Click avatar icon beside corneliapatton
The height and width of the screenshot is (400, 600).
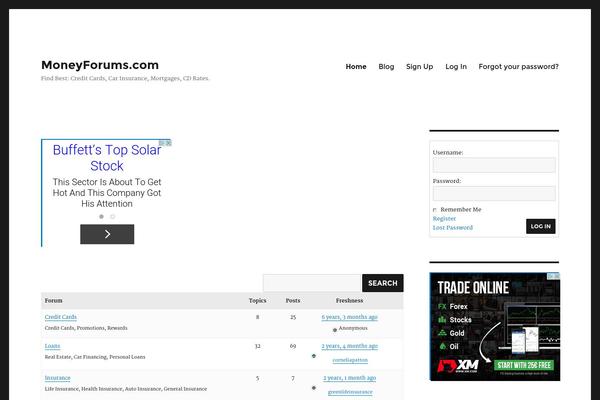click(314, 356)
